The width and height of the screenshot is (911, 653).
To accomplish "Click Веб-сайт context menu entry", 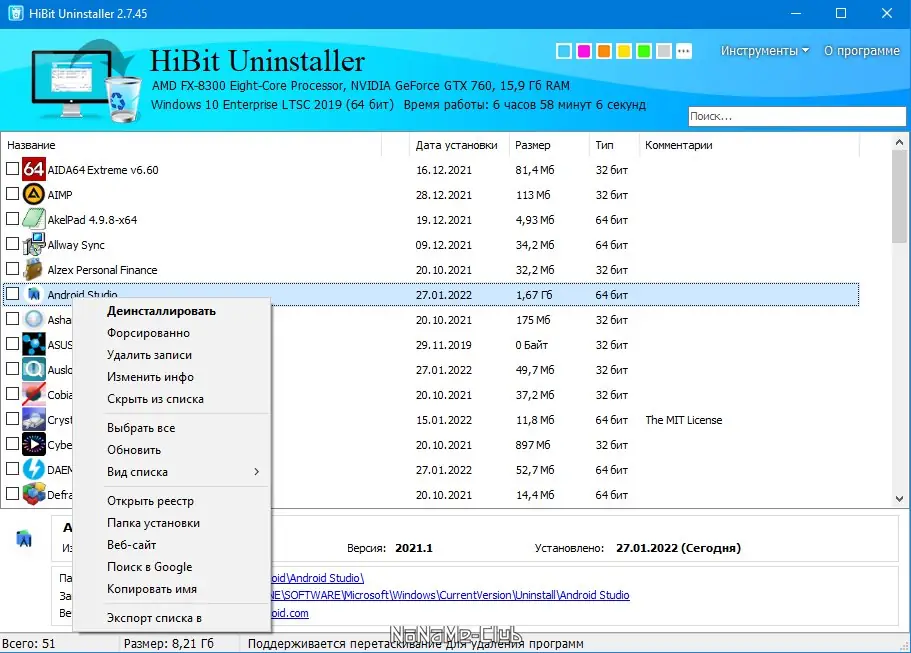I will coord(172,545).
